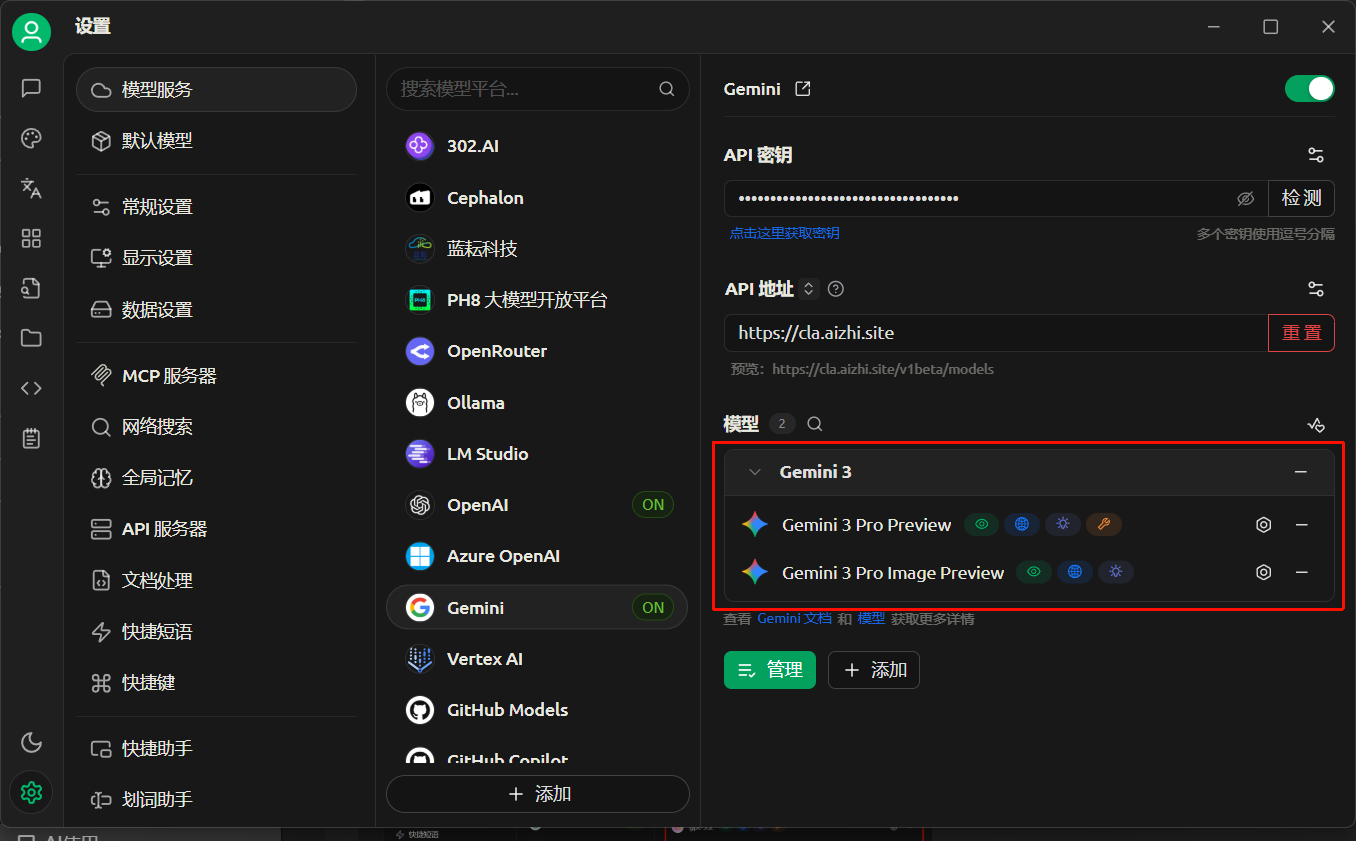The image size is (1356, 841).
Task: Open the user avatar profile
Action: tap(31, 32)
